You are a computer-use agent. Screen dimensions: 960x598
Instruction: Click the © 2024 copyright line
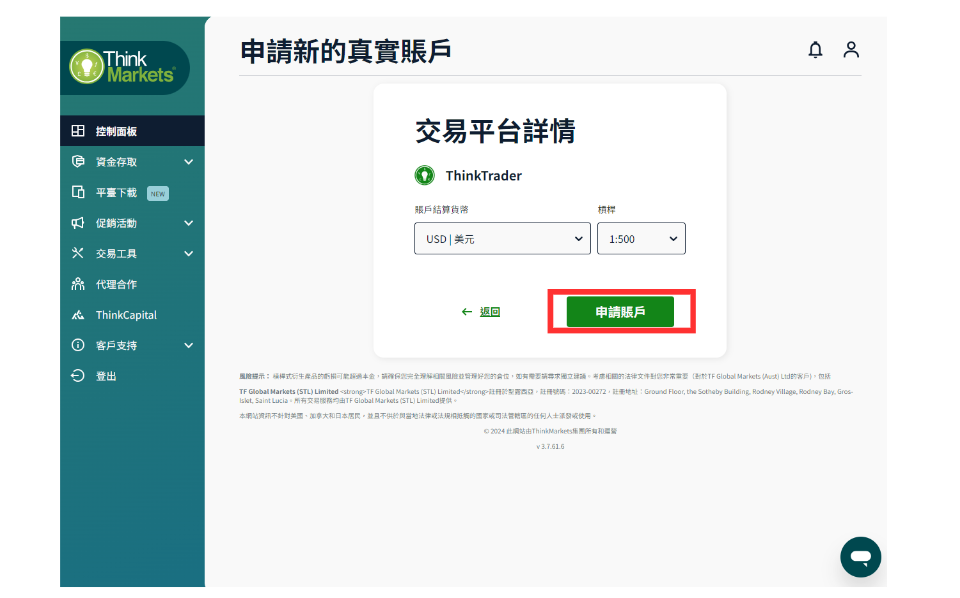[x=550, y=431]
